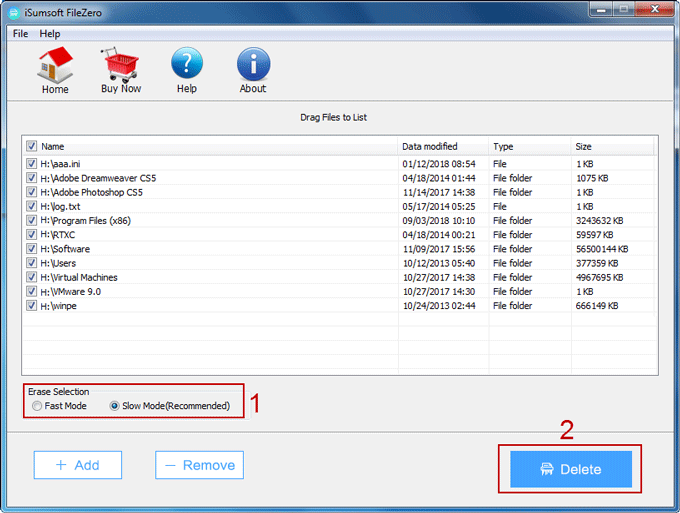
Task: Click the 3243632 KB size cell
Action: (599, 221)
